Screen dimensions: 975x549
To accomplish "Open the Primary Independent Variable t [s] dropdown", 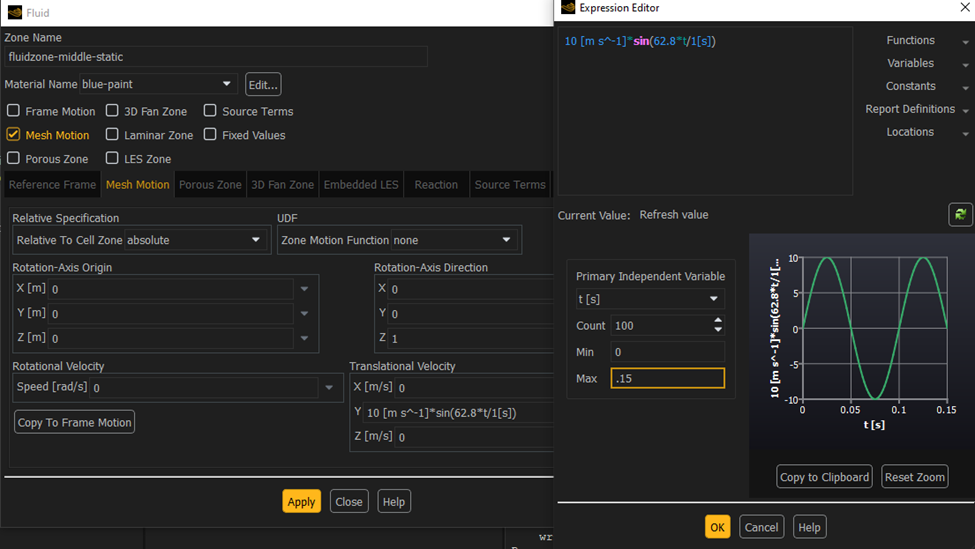I will click(x=650, y=299).
